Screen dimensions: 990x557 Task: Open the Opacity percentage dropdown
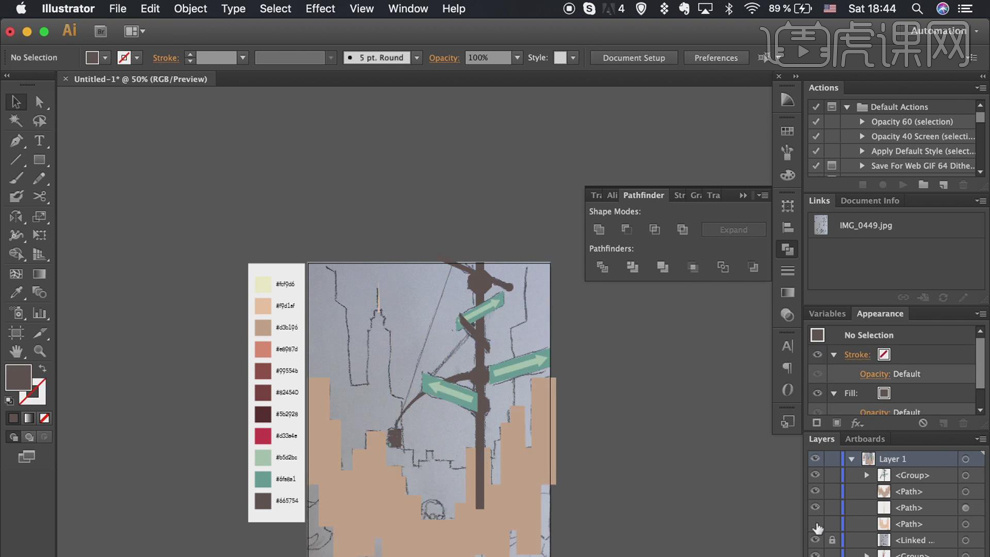point(517,58)
